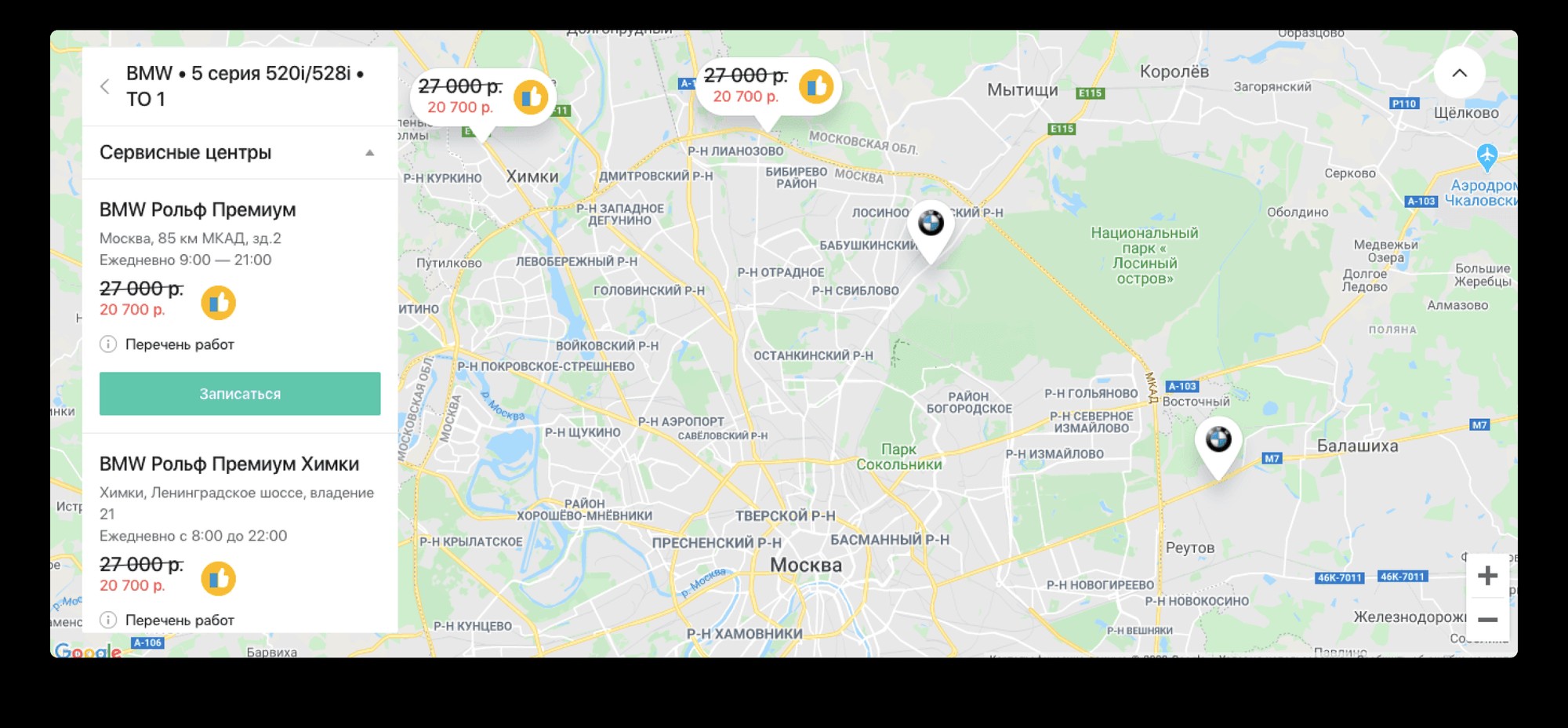Click the Москва city label on map
The image size is (1568, 728).
pos(805,565)
